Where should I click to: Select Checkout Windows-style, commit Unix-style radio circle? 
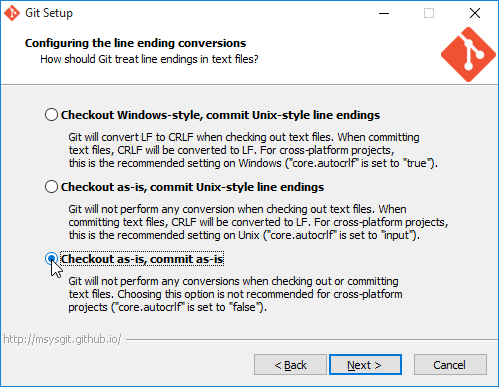51,115
